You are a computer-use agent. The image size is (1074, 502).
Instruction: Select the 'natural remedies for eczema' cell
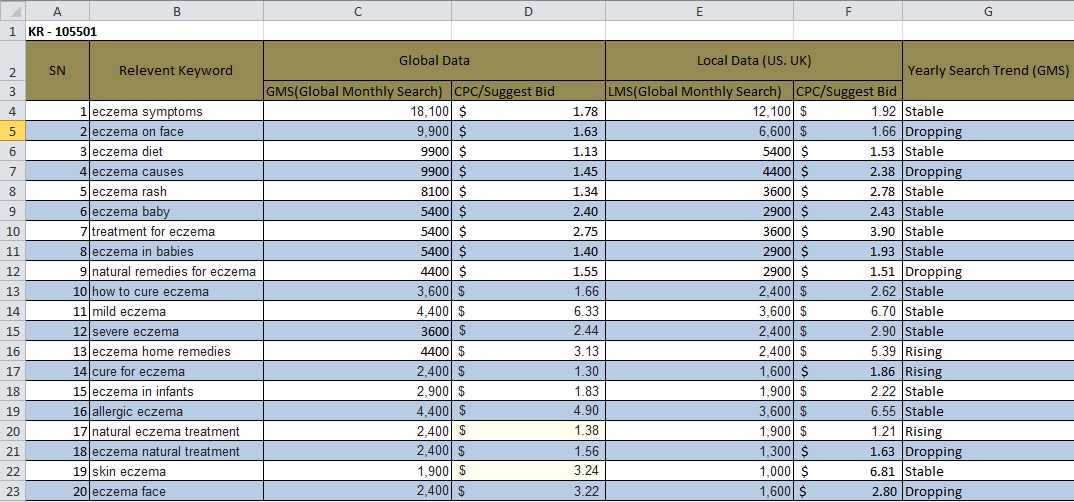pos(176,271)
